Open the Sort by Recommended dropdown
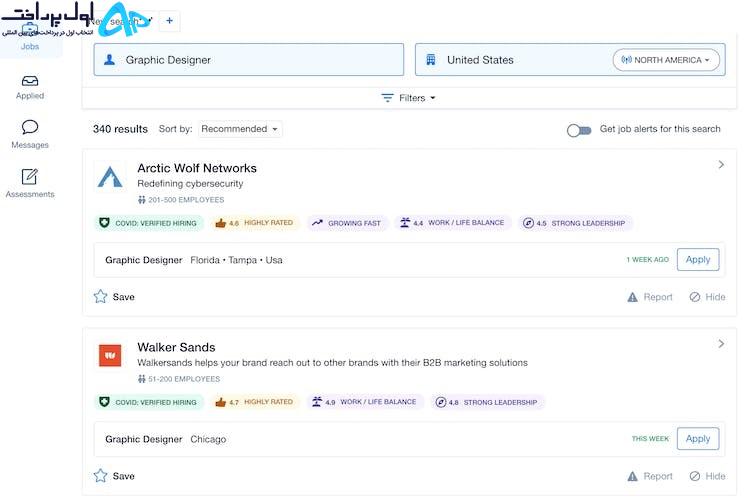The width and height of the screenshot is (744, 503). click(x=240, y=129)
